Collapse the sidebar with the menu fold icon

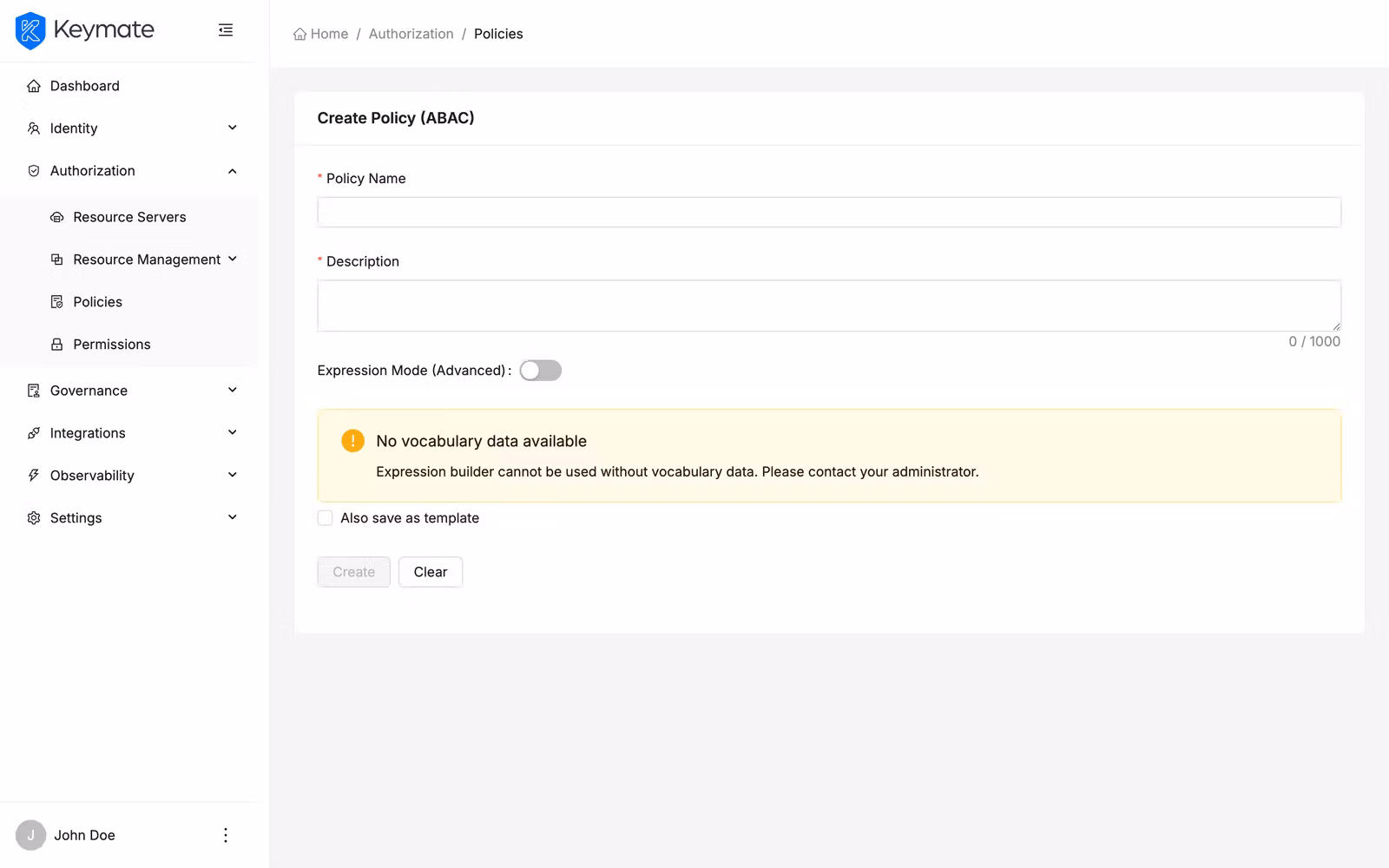[x=226, y=30]
